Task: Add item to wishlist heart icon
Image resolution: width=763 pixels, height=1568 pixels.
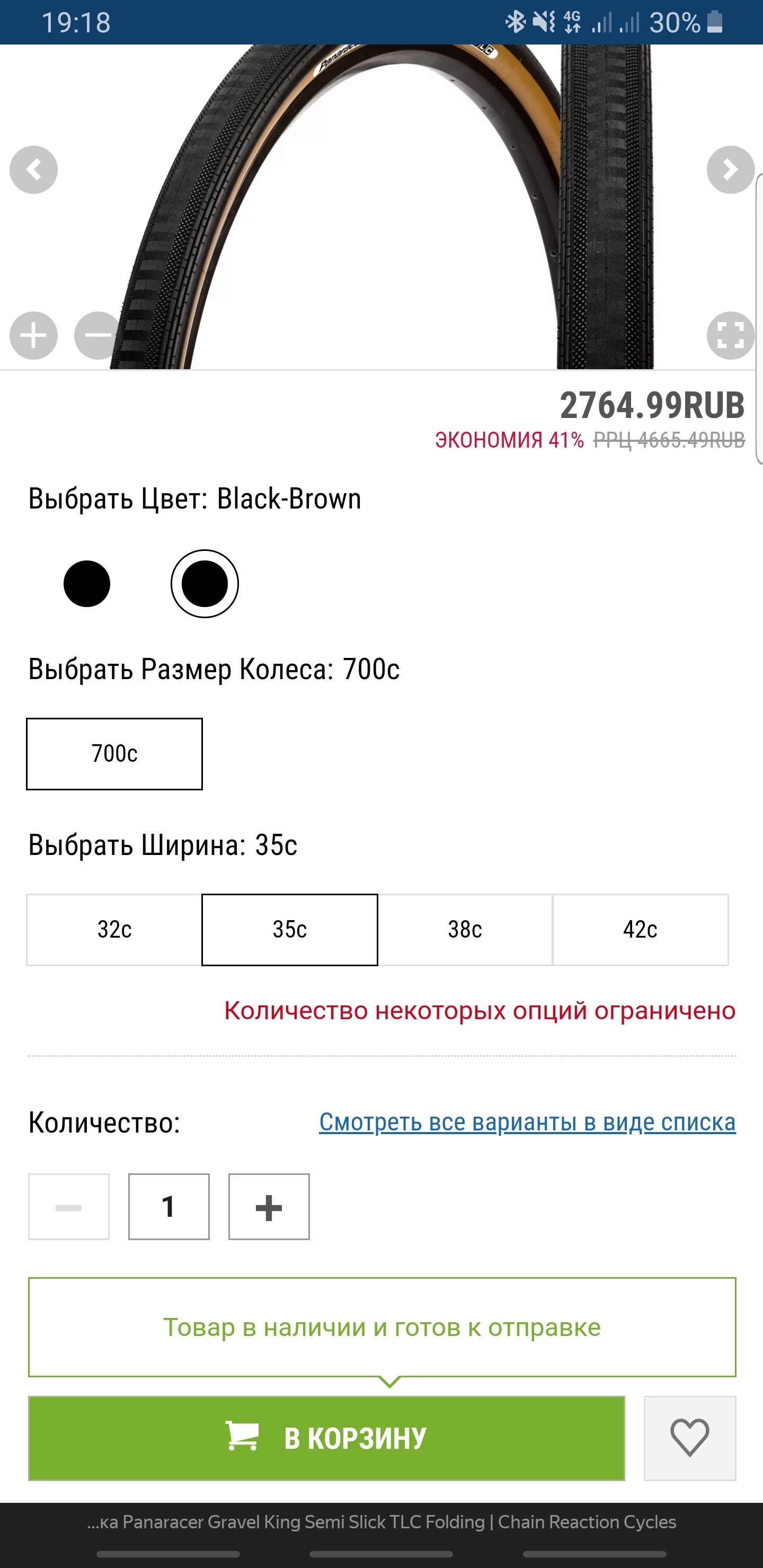Action: [689, 1438]
